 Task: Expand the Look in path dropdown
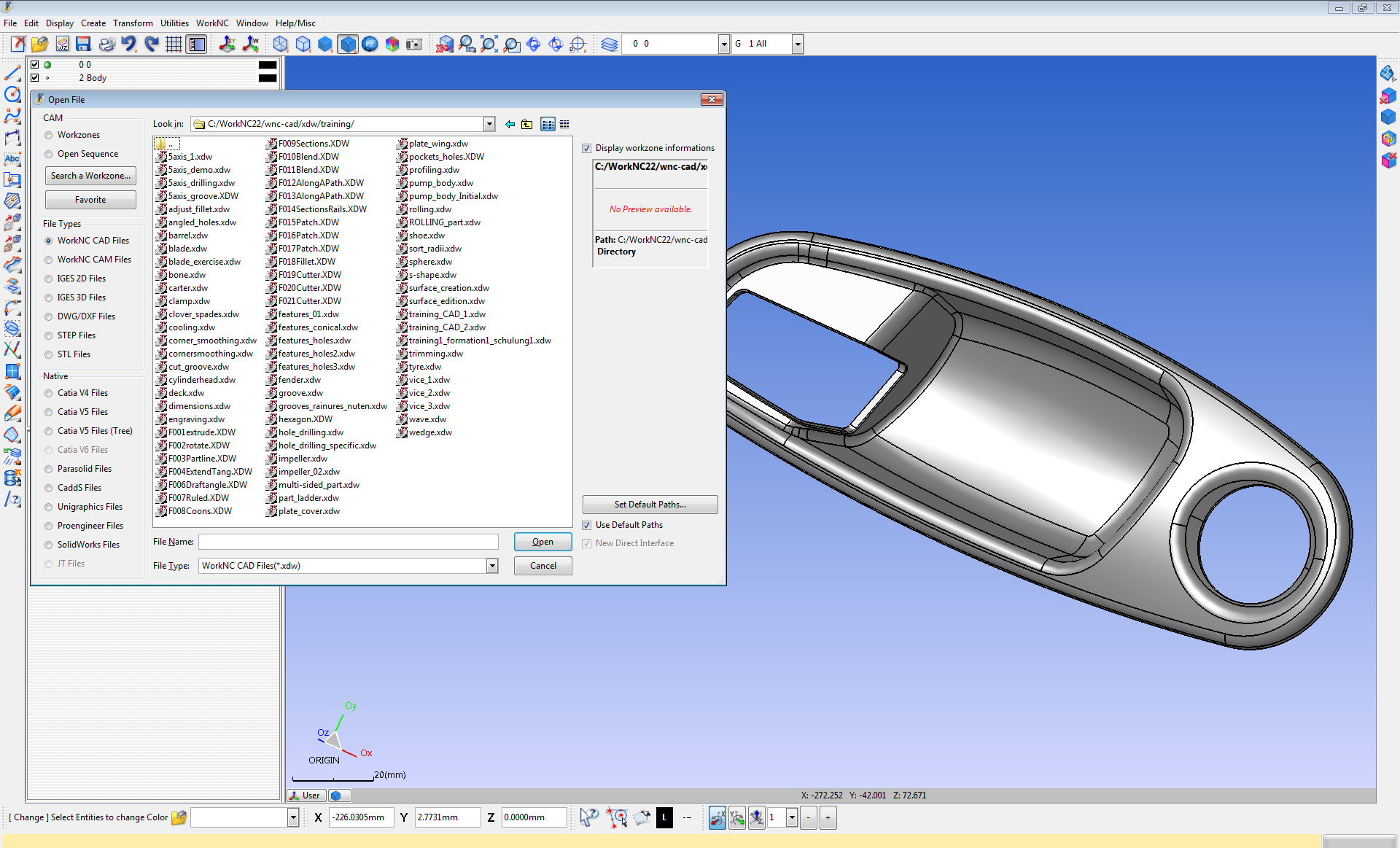point(489,125)
